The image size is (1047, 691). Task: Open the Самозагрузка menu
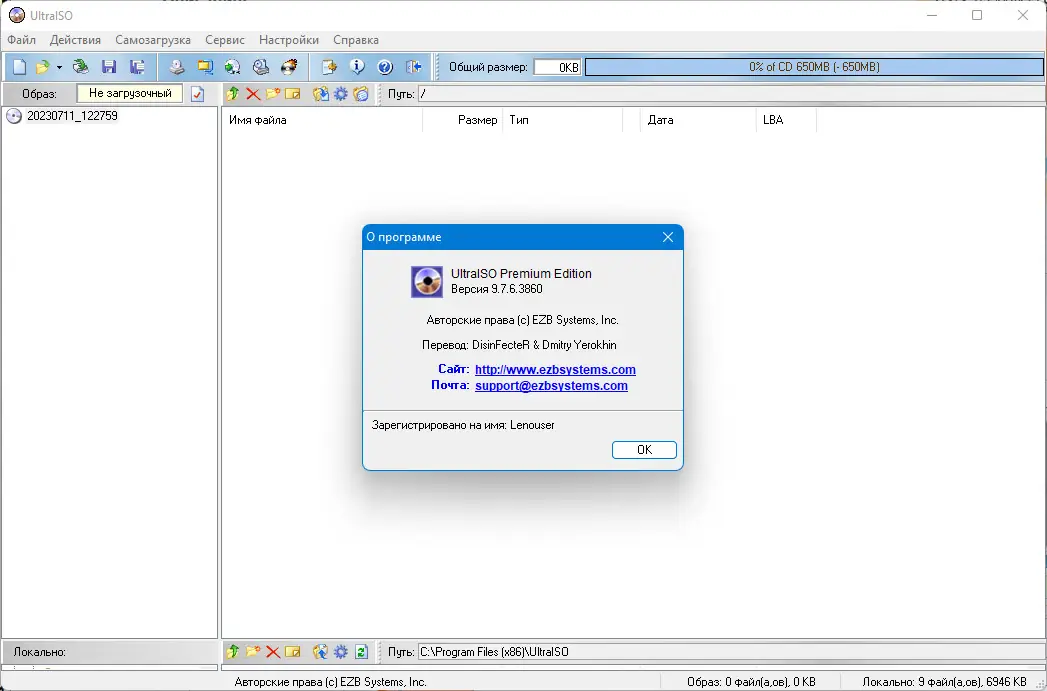click(153, 40)
